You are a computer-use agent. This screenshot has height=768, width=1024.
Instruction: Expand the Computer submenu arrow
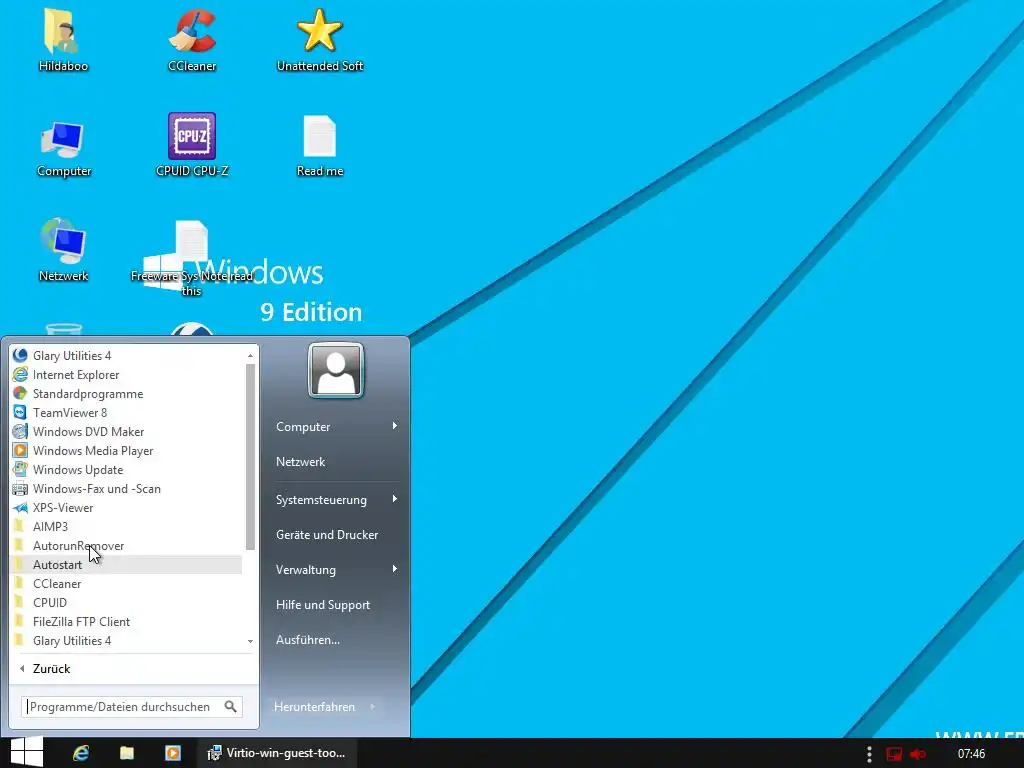[x=394, y=426]
